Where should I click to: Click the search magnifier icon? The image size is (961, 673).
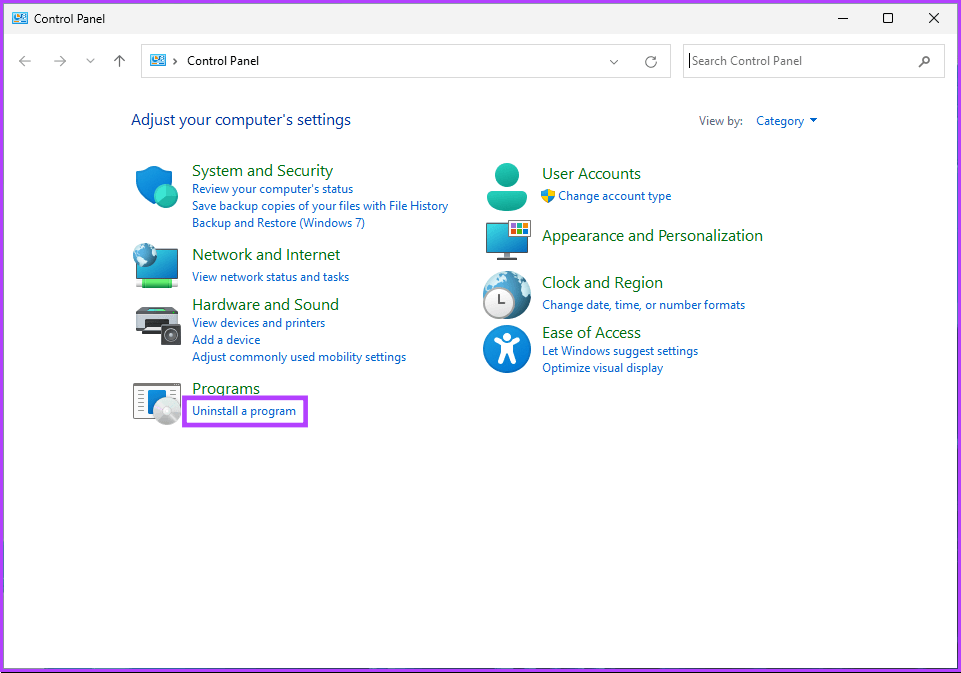coord(924,61)
